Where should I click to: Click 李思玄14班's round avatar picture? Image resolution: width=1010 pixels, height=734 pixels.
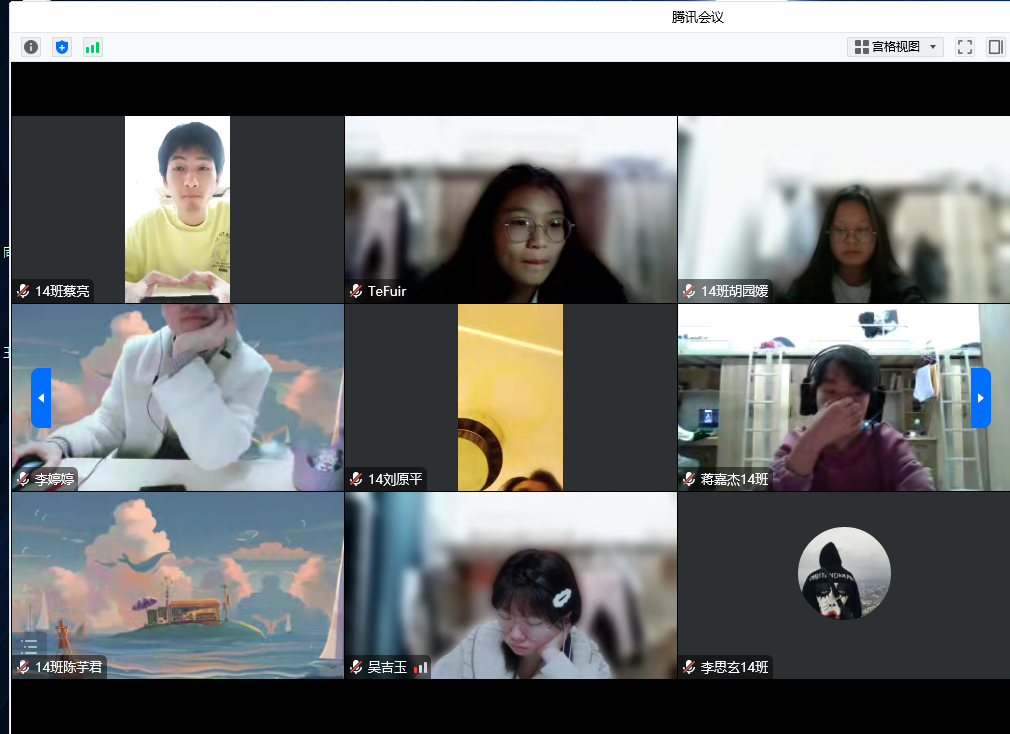844,573
